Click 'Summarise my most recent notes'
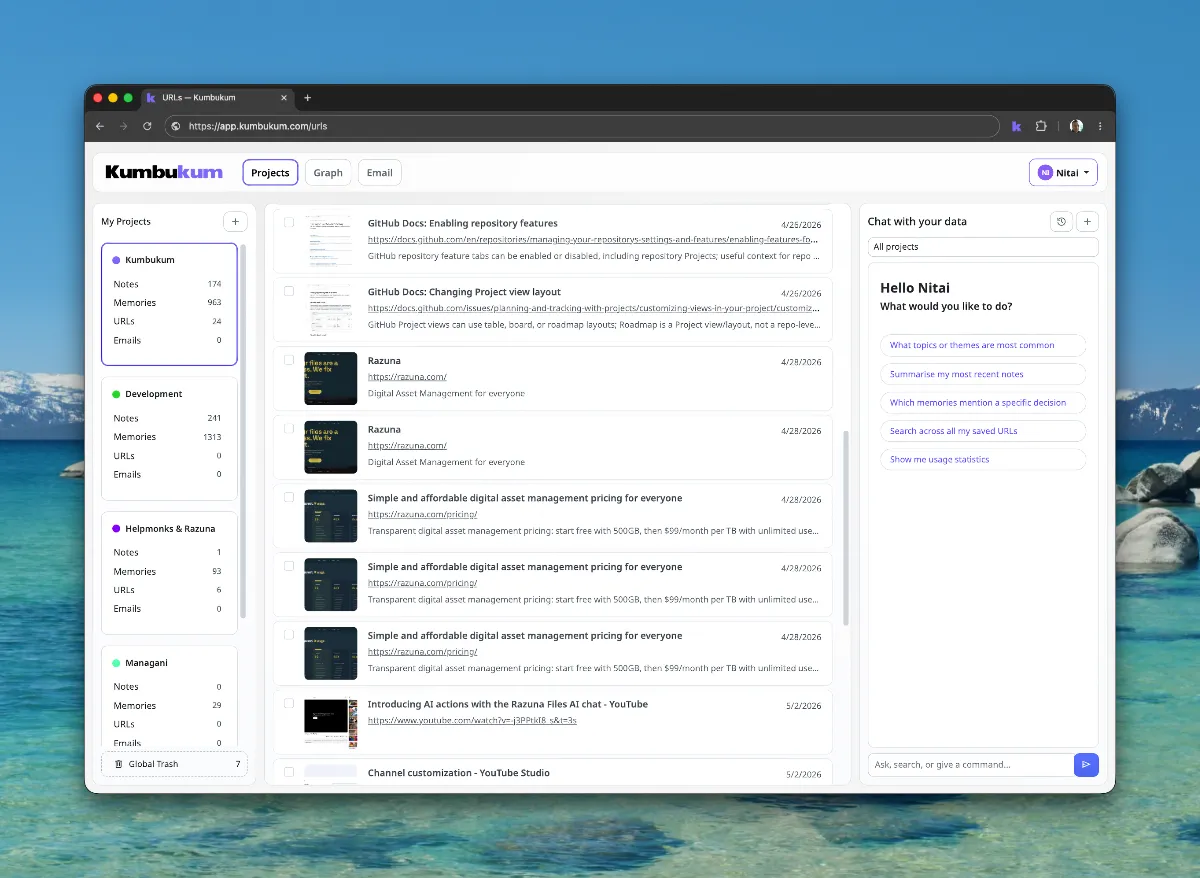 (983, 374)
